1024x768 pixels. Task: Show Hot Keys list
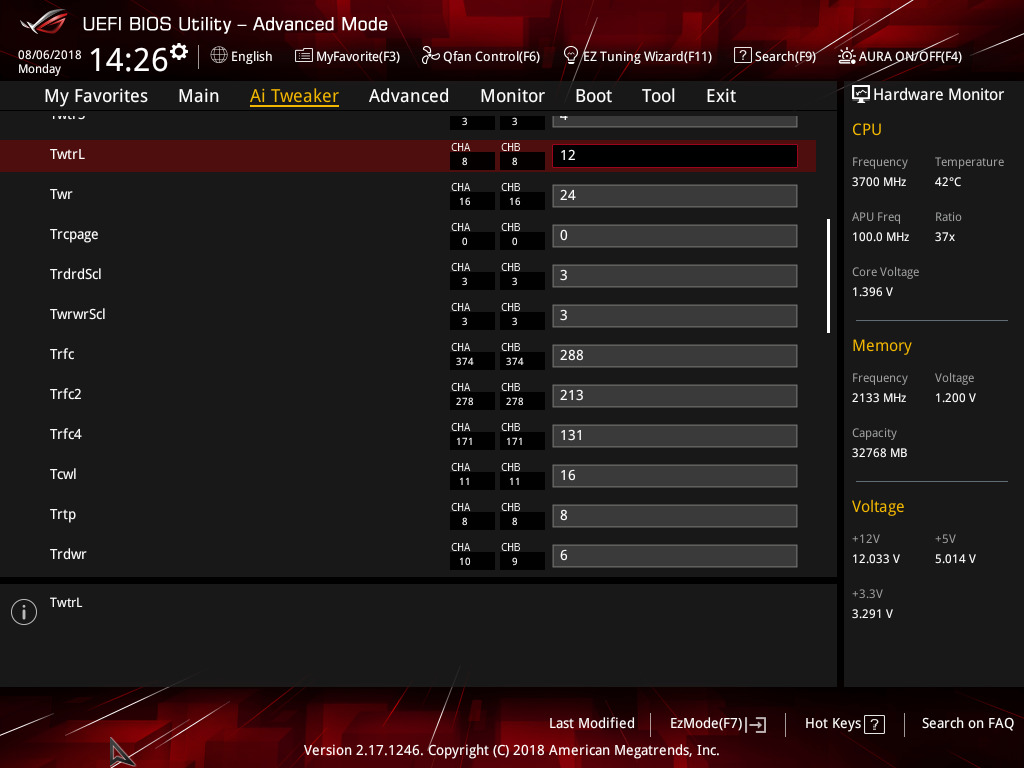point(844,724)
